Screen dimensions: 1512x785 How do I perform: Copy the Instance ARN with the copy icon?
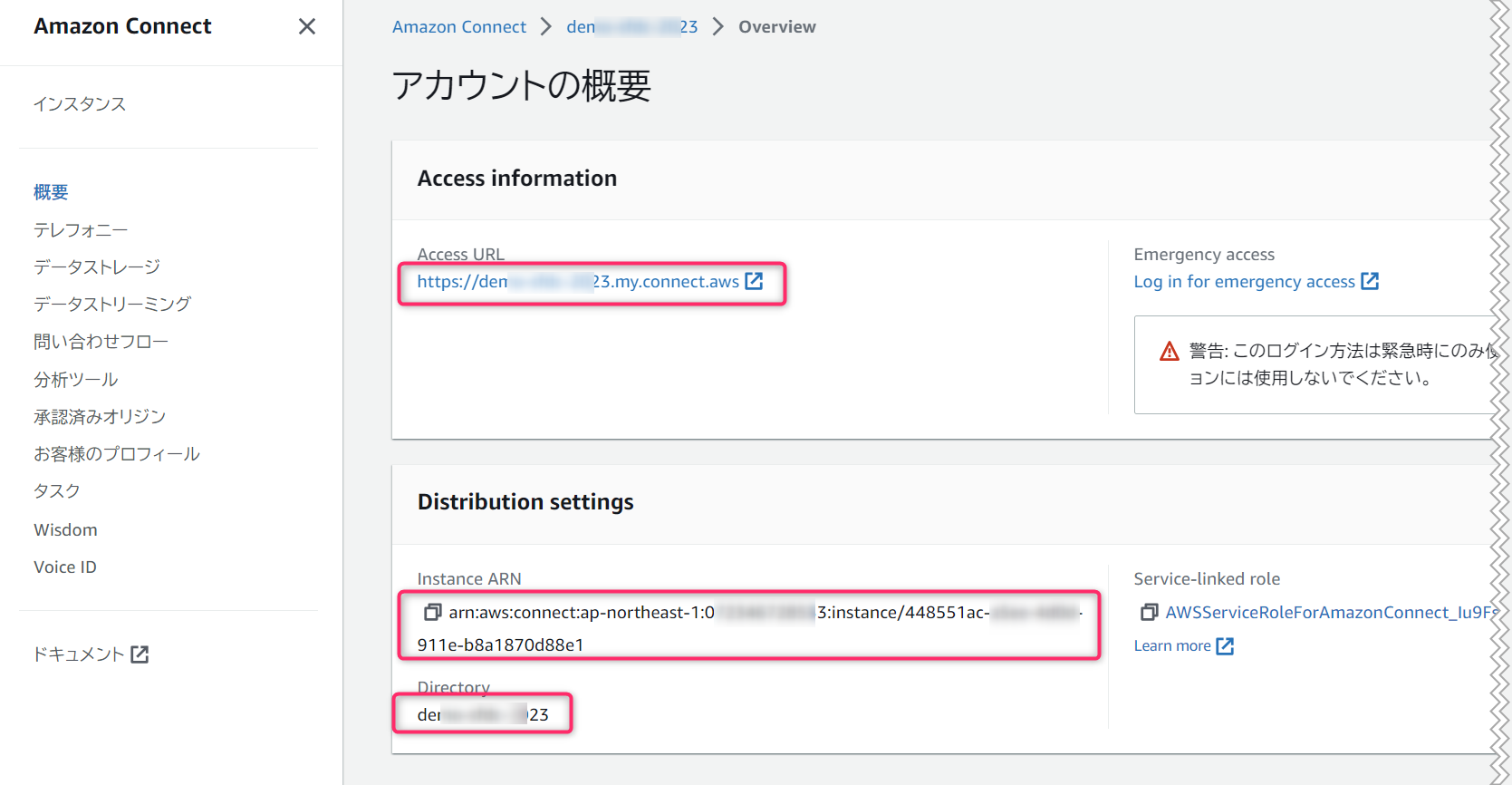point(432,613)
